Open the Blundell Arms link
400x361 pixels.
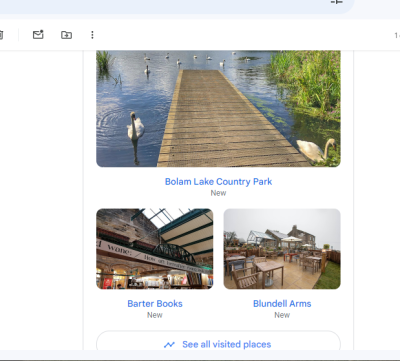(x=282, y=304)
